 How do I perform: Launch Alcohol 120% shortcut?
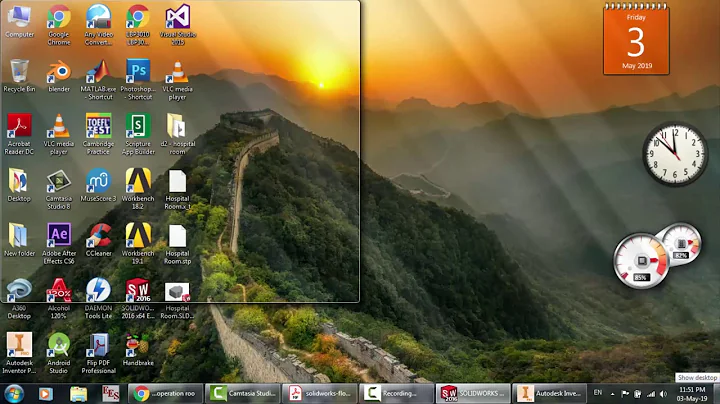pos(59,298)
